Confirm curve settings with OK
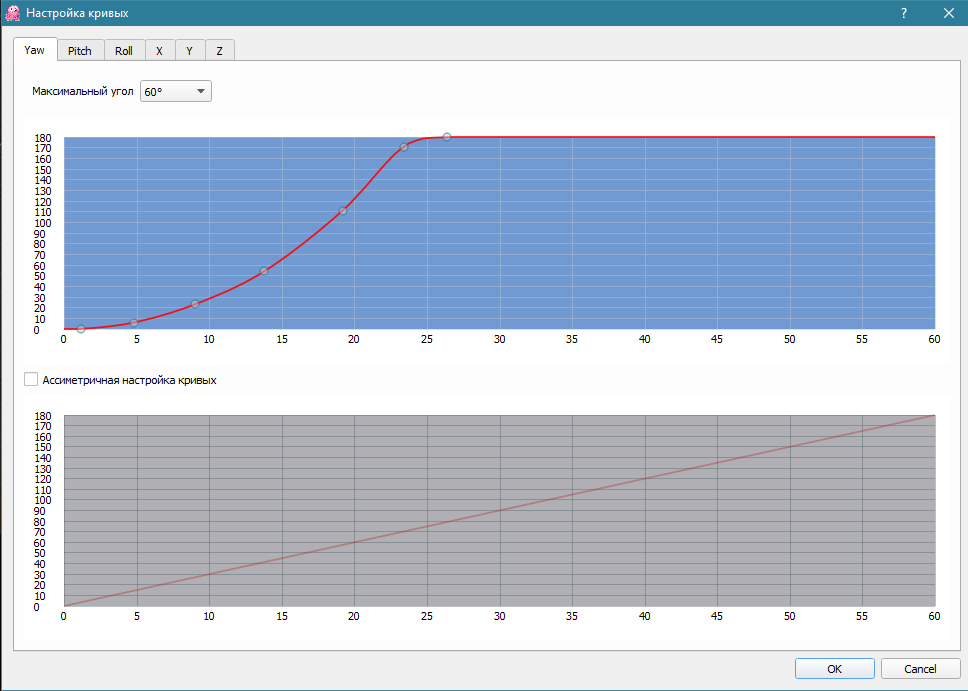The width and height of the screenshot is (968, 691). (835, 669)
